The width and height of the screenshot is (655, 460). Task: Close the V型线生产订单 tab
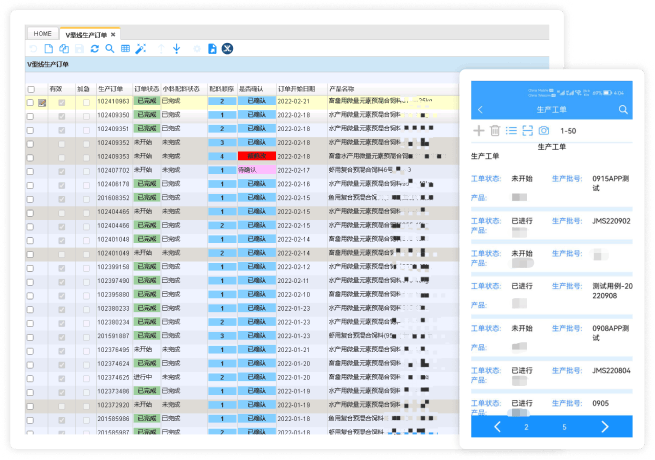click(113, 34)
